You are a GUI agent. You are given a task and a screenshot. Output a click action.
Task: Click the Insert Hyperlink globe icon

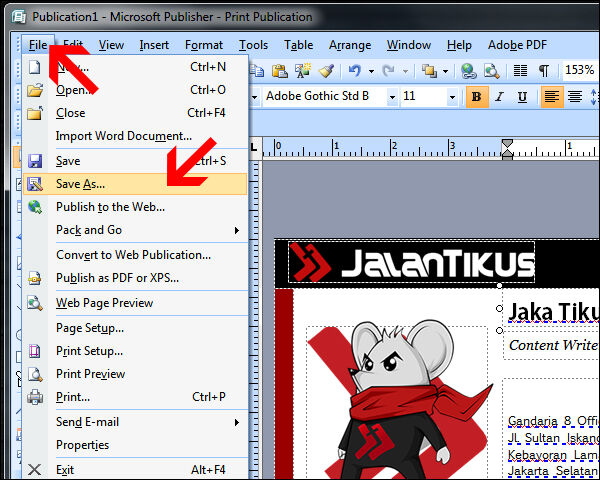click(468, 71)
